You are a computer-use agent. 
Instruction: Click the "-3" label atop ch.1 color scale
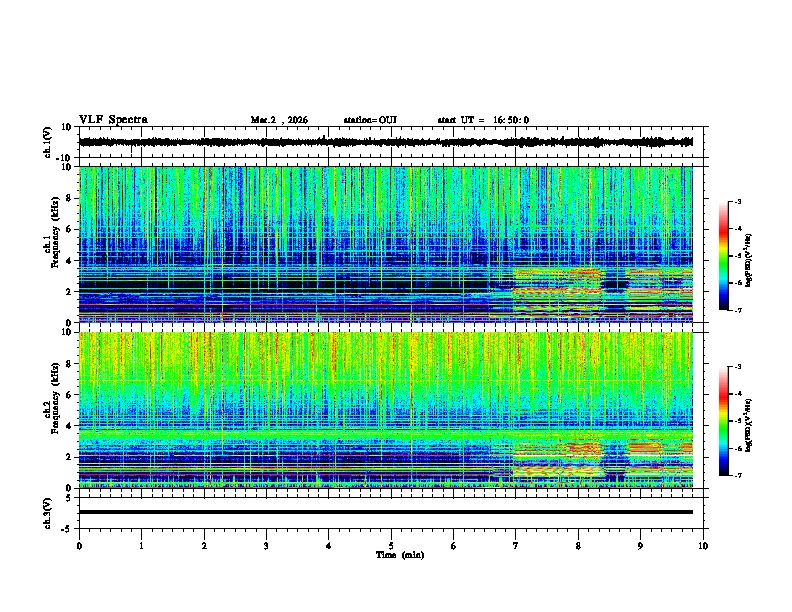point(737,201)
